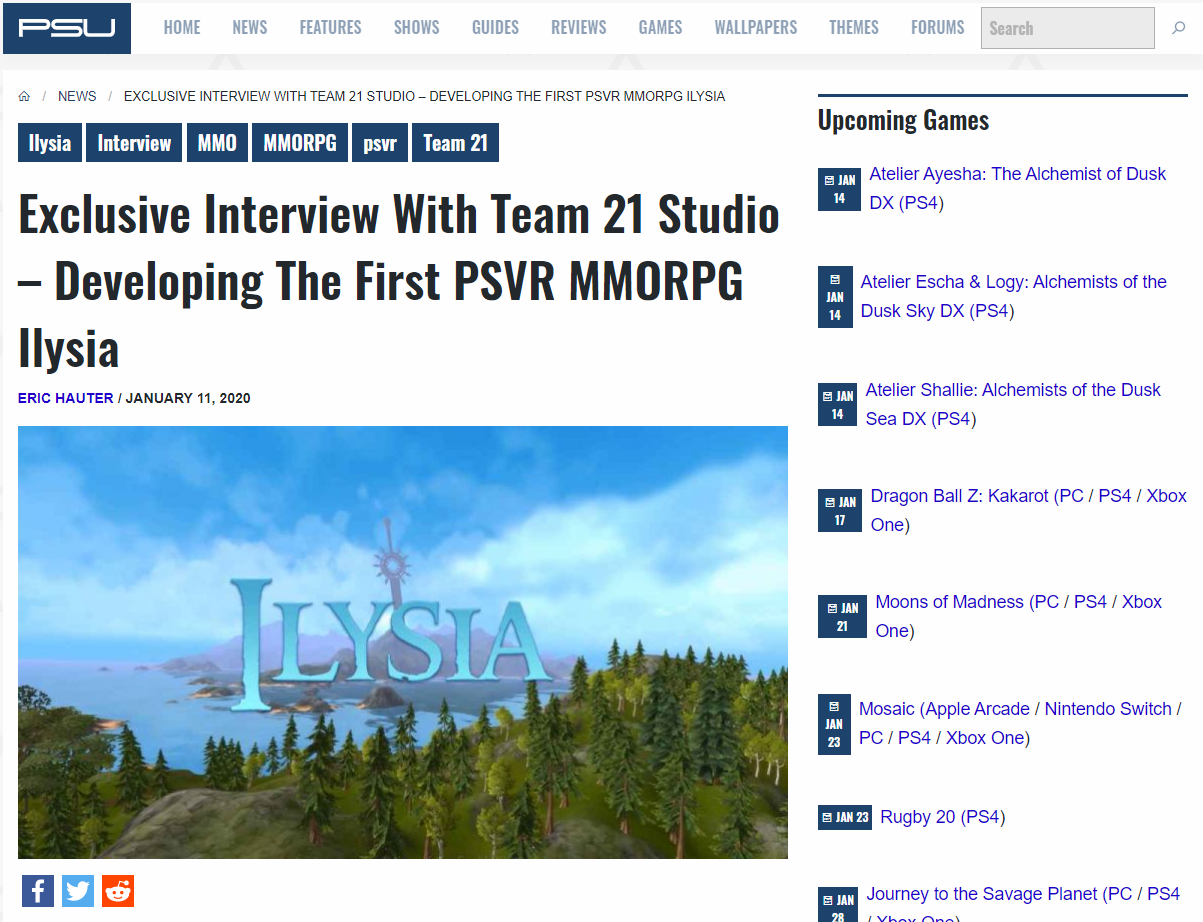The height and width of the screenshot is (922, 1203).
Task: Go to the Wallpapers section
Action: (755, 27)
